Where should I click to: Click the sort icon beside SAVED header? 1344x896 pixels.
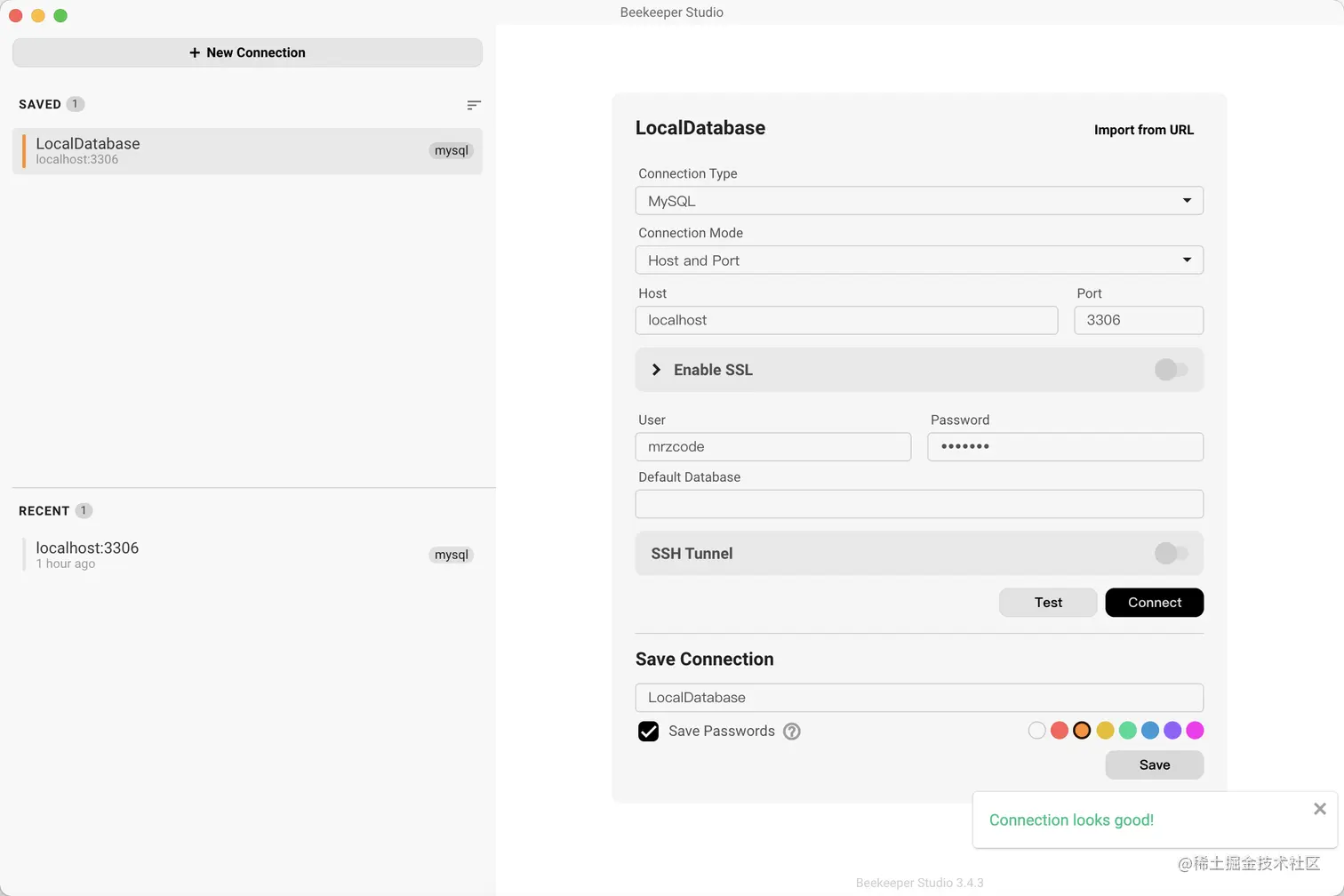474,105
